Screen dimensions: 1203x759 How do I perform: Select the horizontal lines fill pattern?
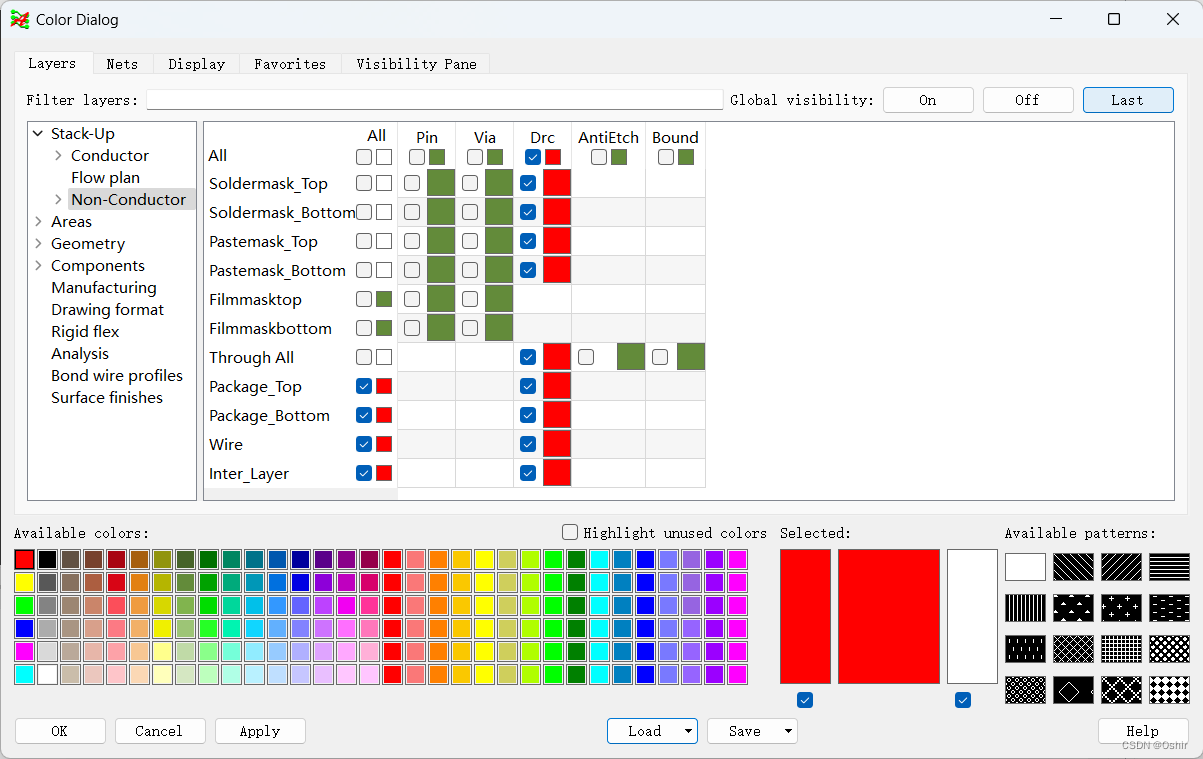coord(1169,567)
